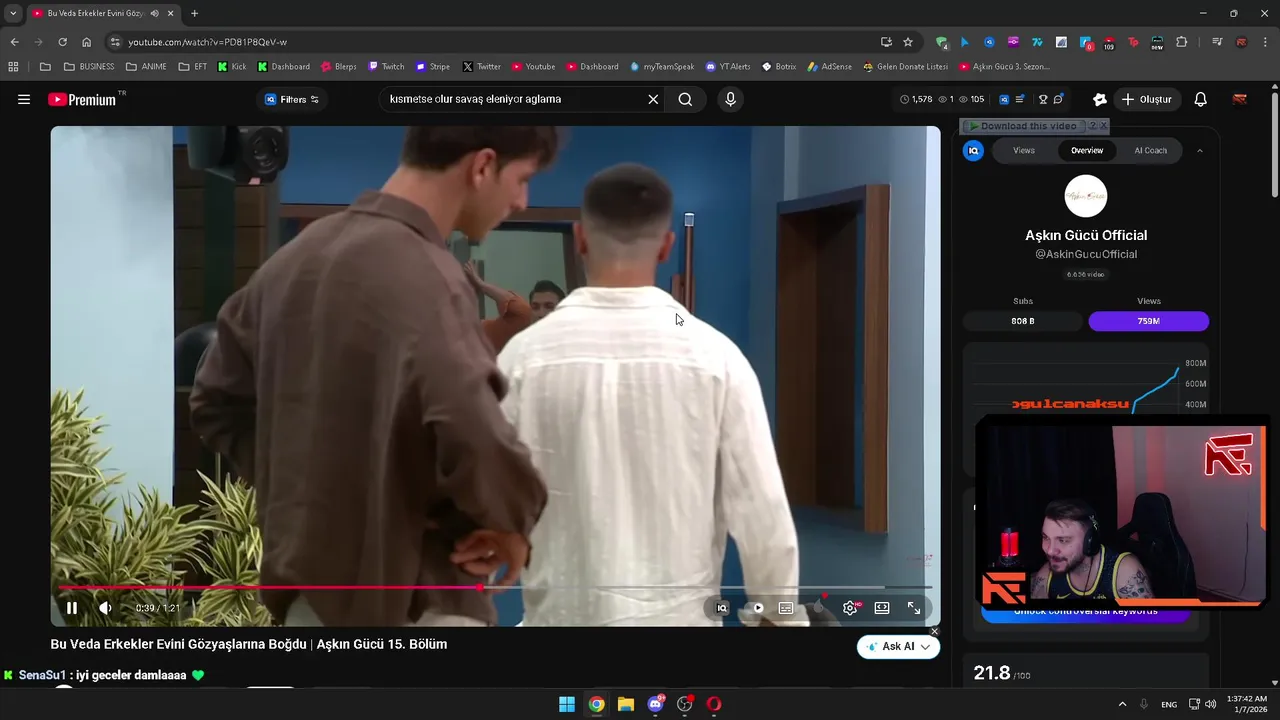Click the Chrome address bar URL
Screen dimensions: 1280x720
tap(208, 42)
